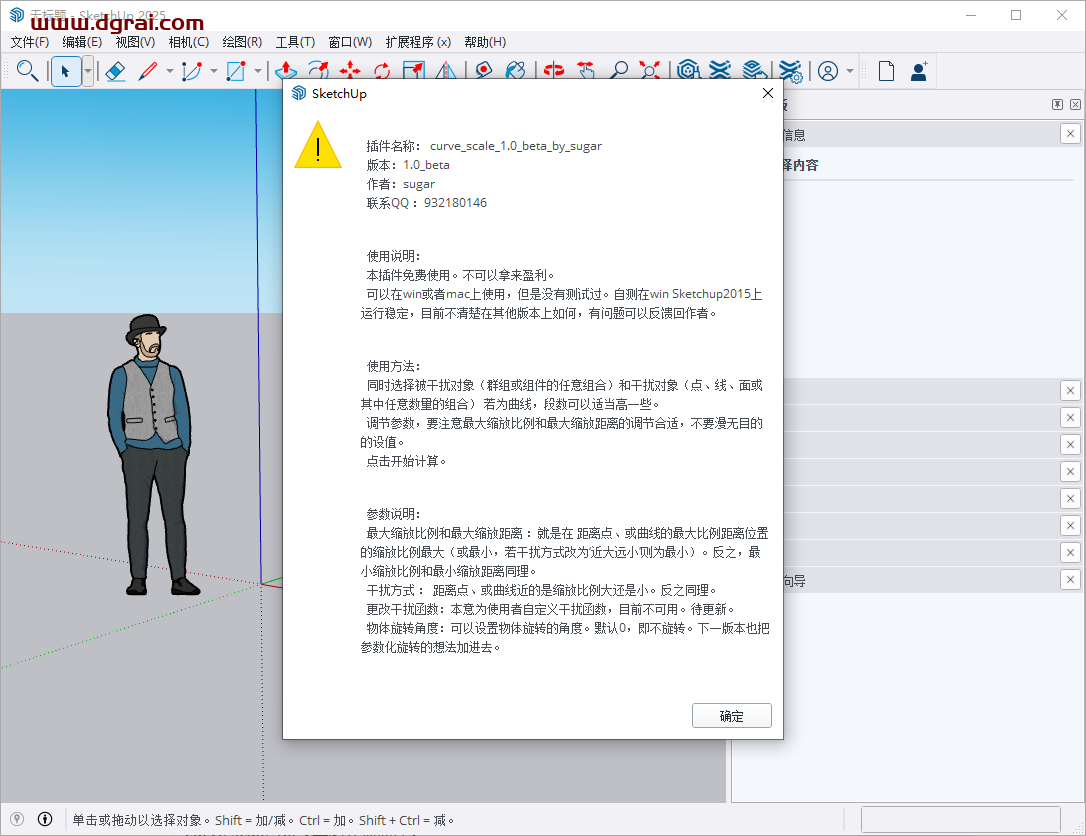Choose the Pan hand tool
The height and width of the screenshot is (836, 1086).
click(586, 70)
